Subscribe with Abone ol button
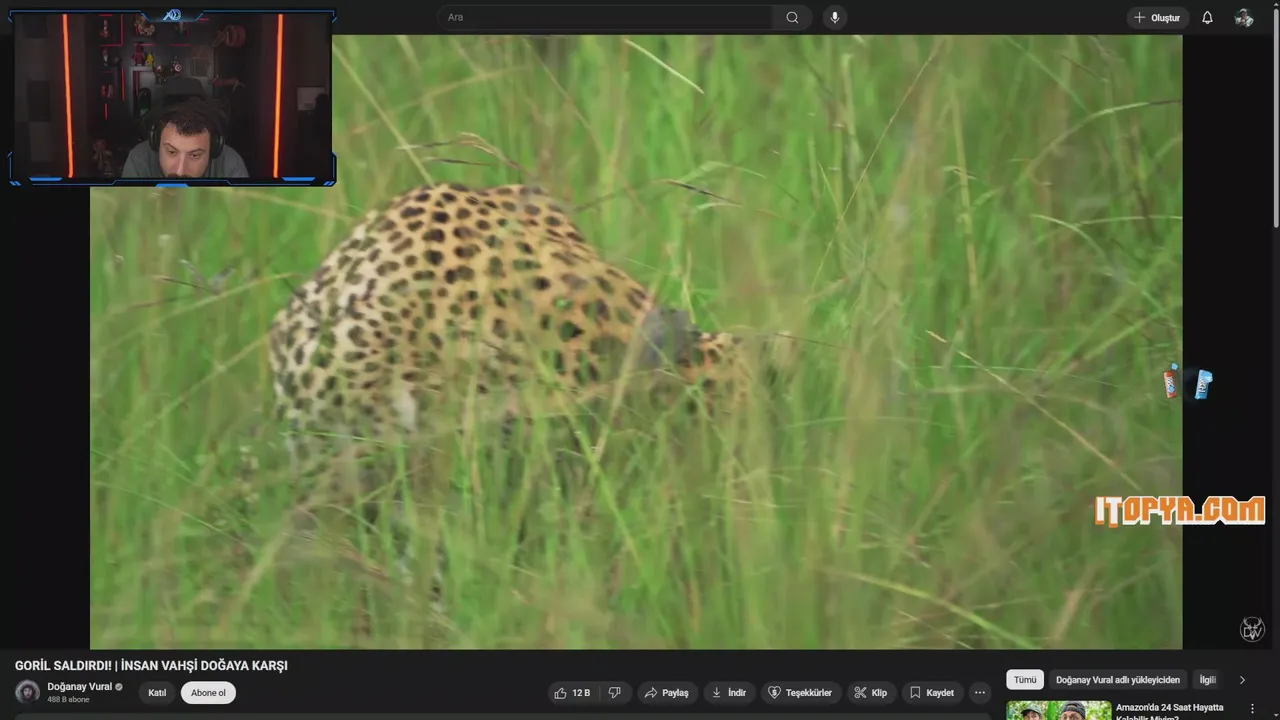This screenshot has height=720, width=1280. tap(208, 693)
